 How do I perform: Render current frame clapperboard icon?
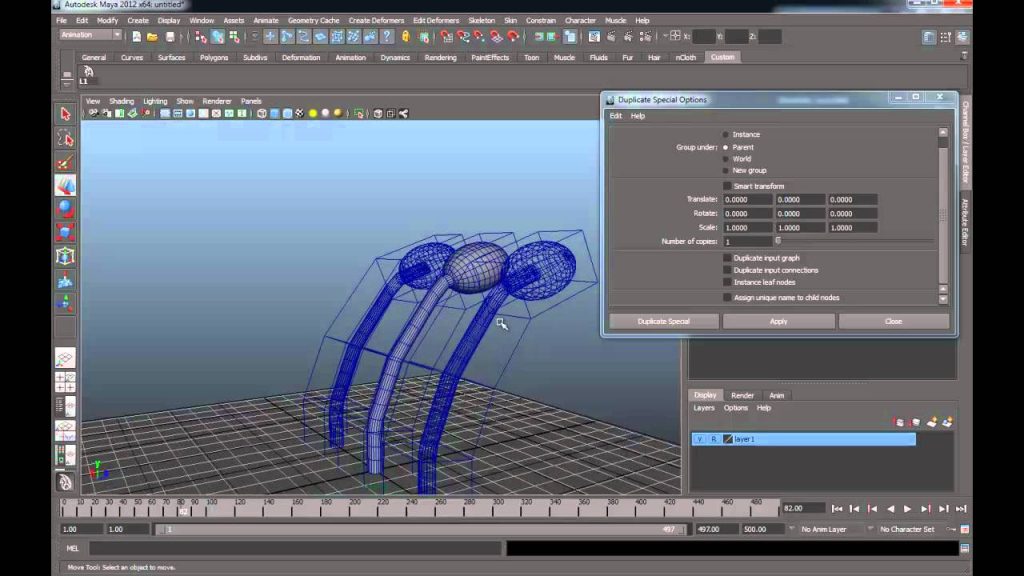pos(611,37)
